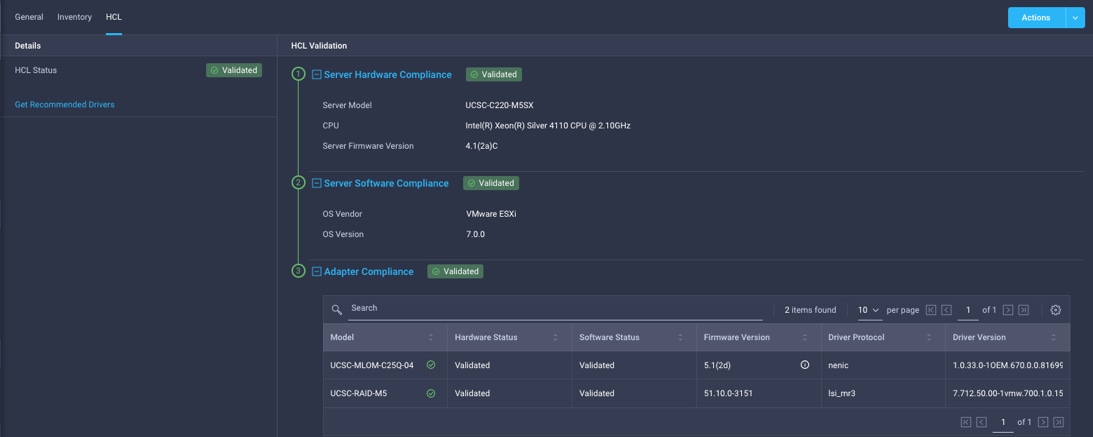Switch to the General tab
Viewport: 1093px width, 437px height.
pos(29,17)
